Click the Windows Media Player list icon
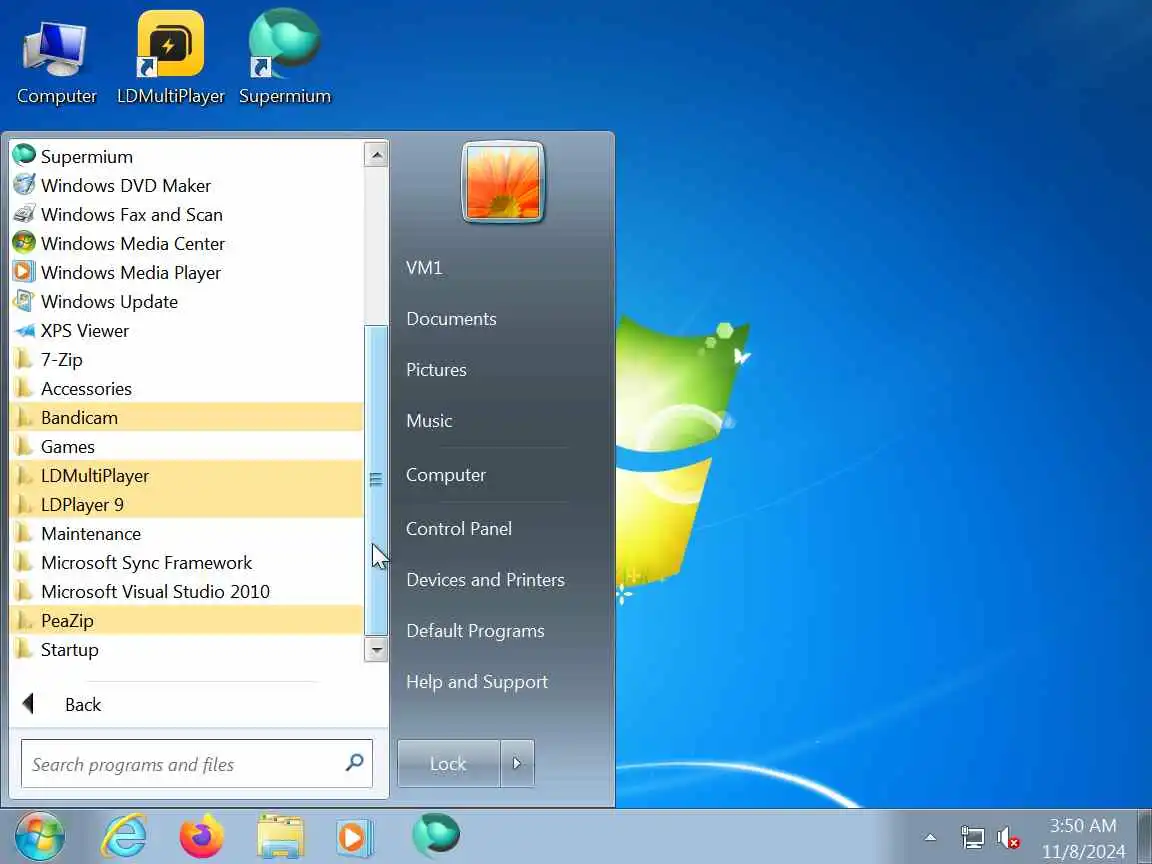This screenshot has height=864, width=1152. [x=24, y=272]
